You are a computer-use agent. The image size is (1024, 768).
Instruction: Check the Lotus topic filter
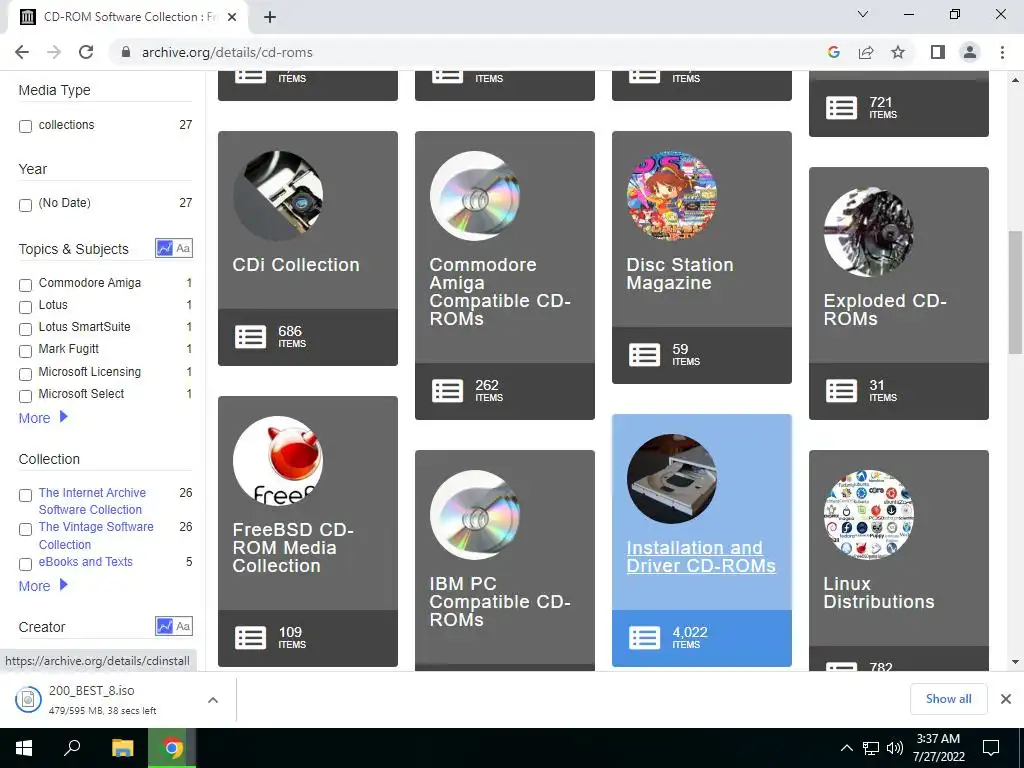tap(25, 307)
